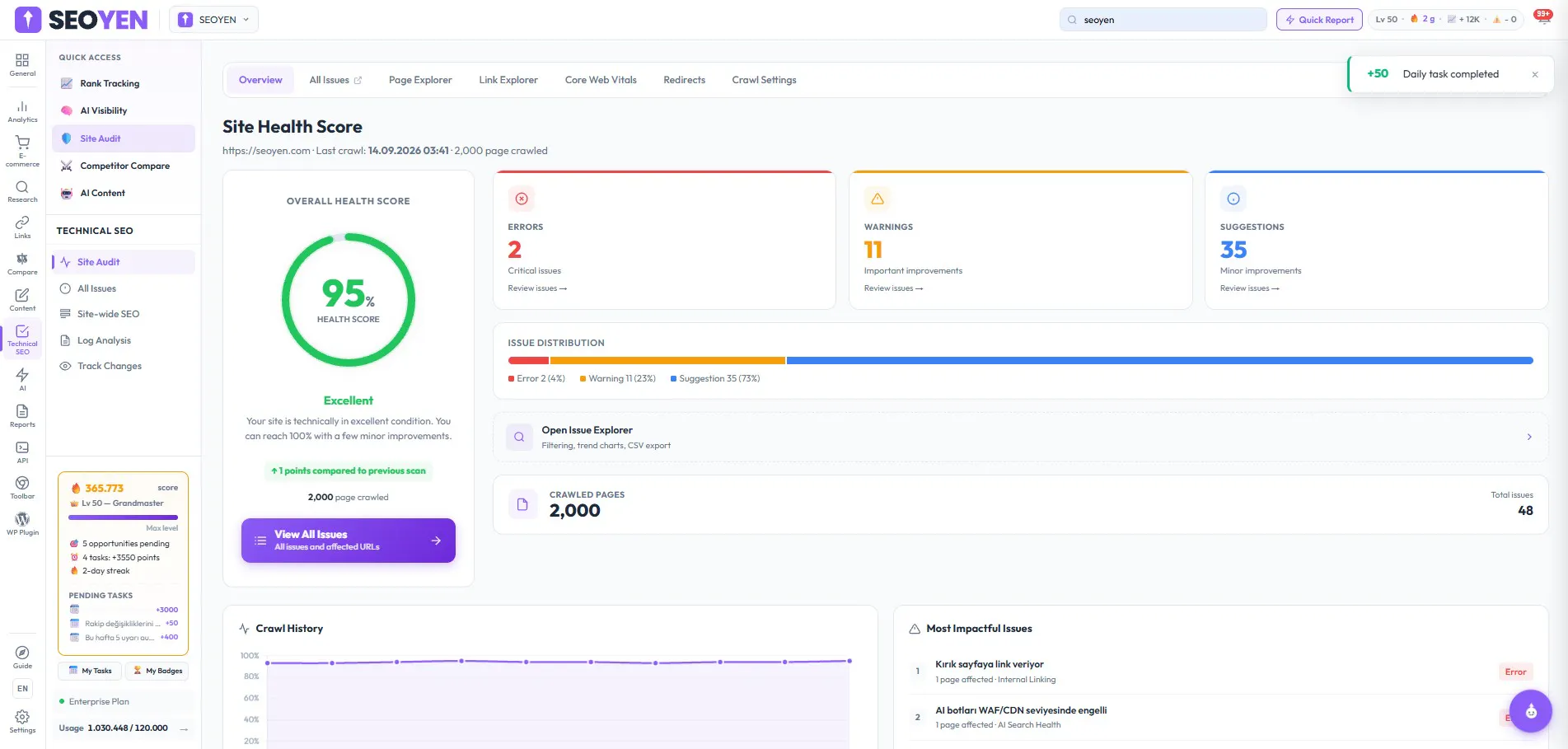Select Site-wide SEO menu item
This screenshot has width=1568, height=749.
124,314
